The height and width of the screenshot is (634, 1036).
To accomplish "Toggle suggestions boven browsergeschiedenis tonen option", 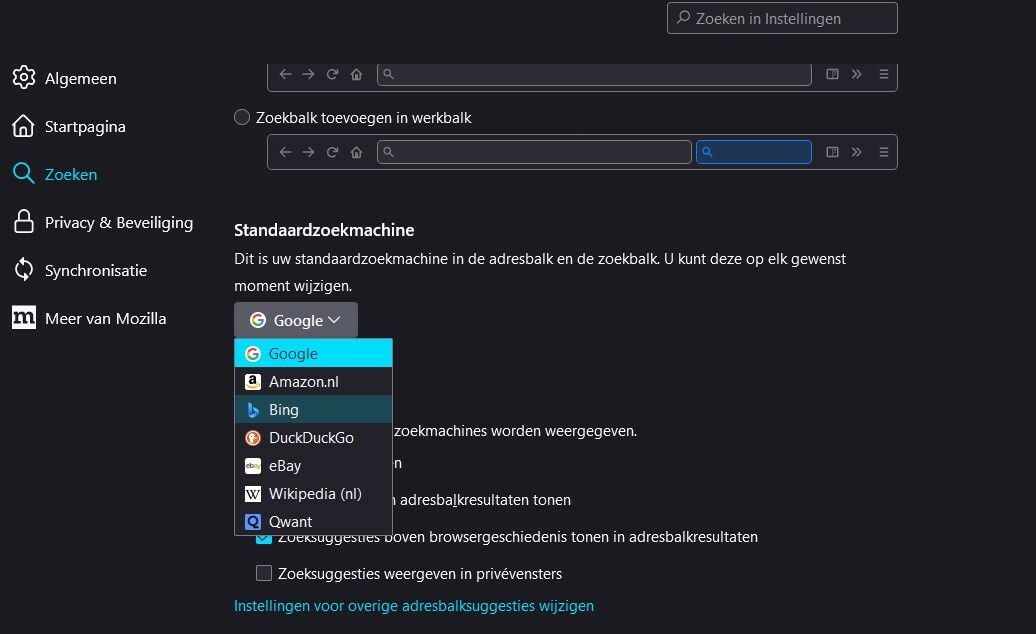I will (264, 539).
